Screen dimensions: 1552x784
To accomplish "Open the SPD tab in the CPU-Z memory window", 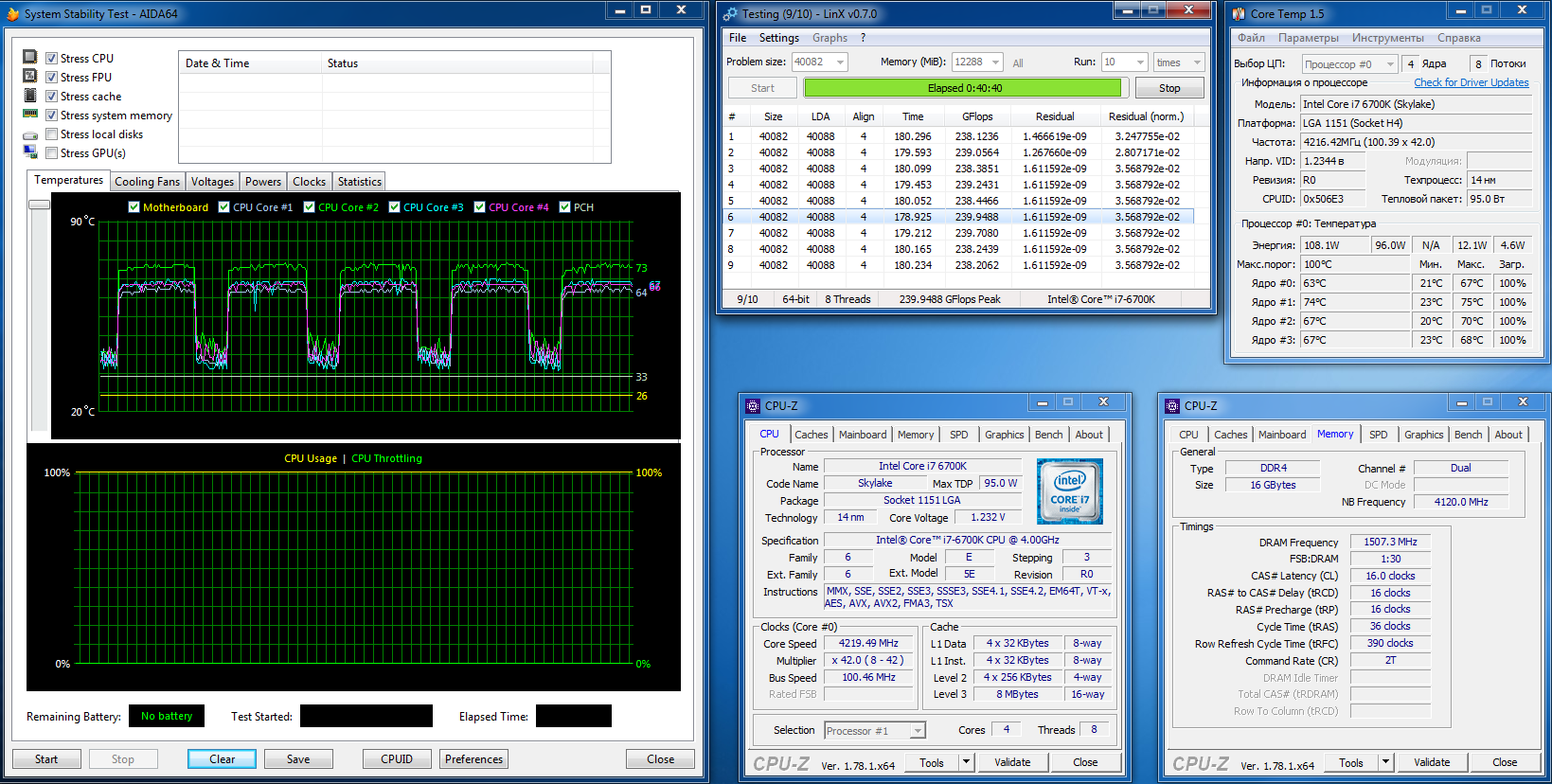I will pos(1379,435).
